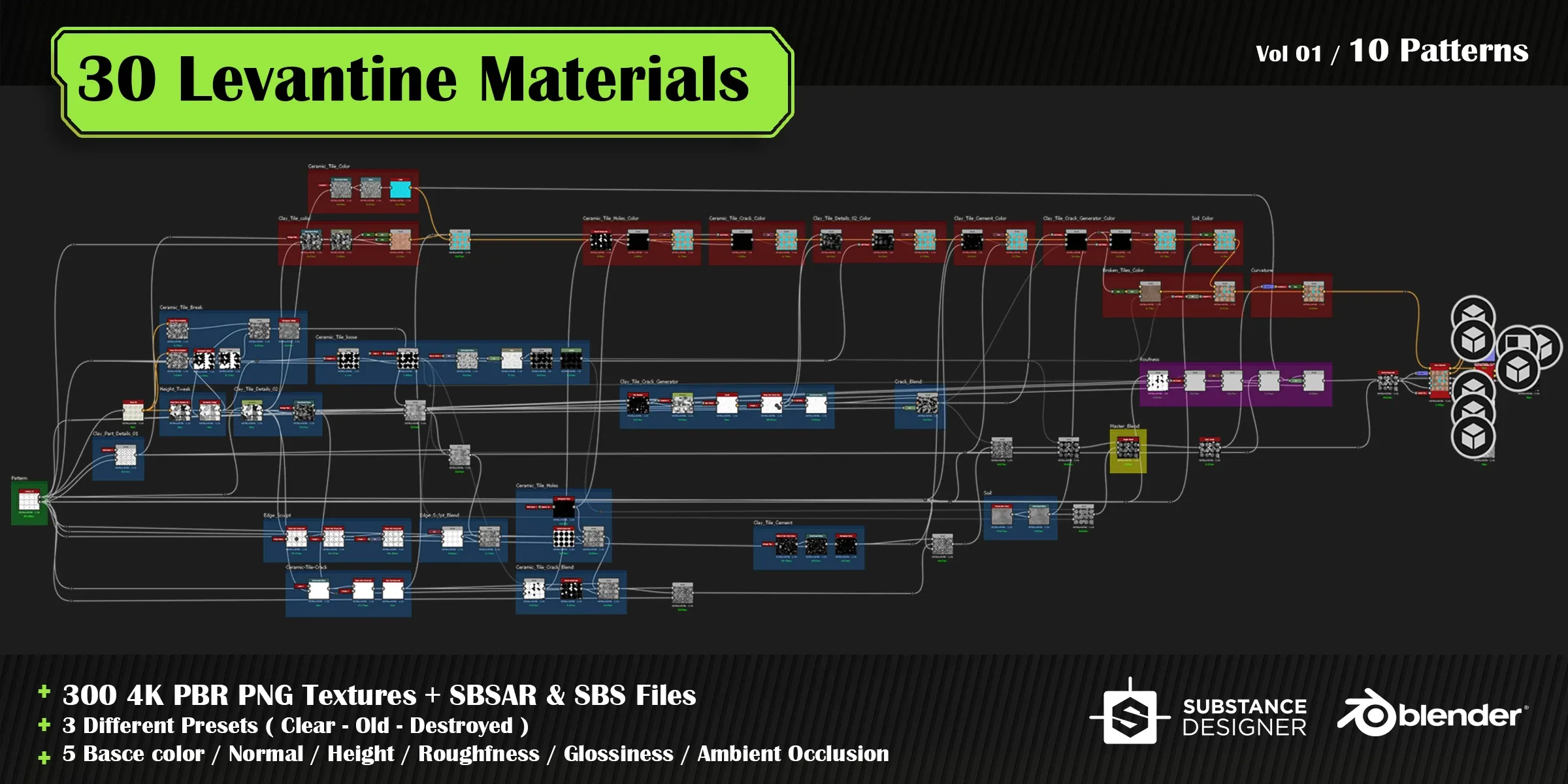Click the 'Clay_Part_Details_01' frame label
Screen dimensions: 1568x784
pos(116,433)
